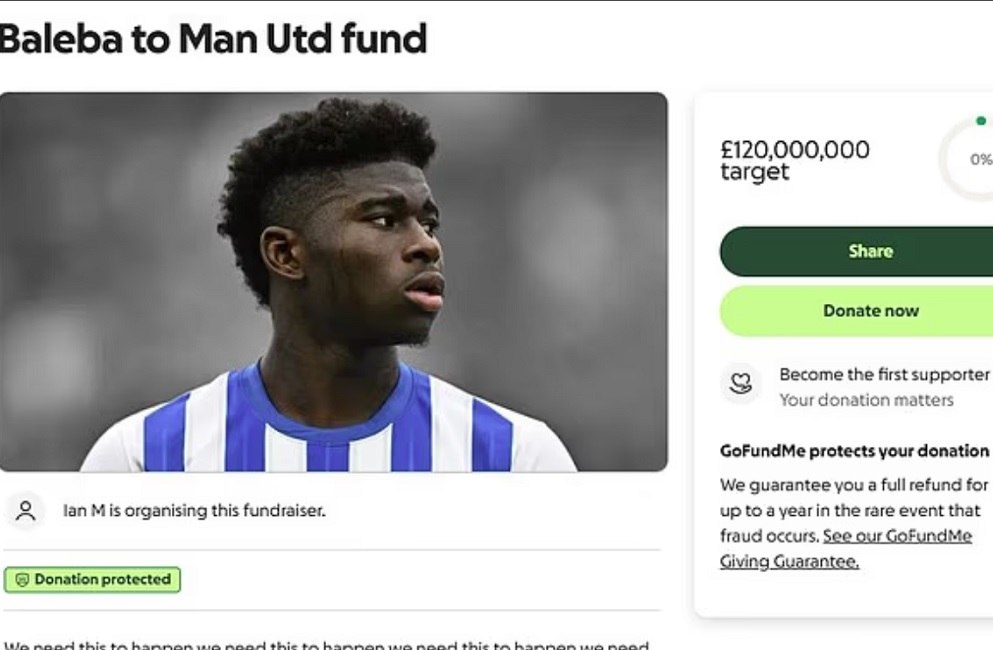Click 'Your donation matters' subtext

[x=866, y=400]
